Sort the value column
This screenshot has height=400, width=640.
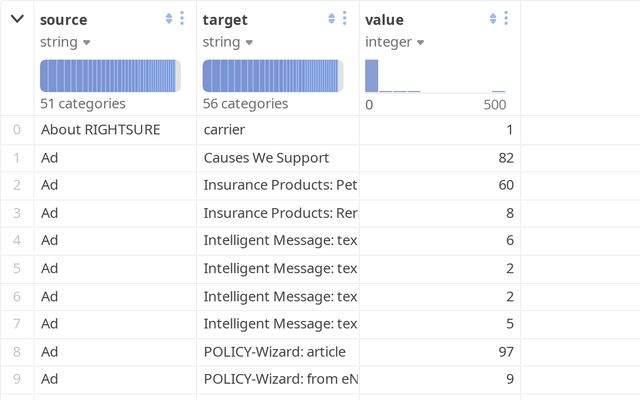[x=493, y=19]
